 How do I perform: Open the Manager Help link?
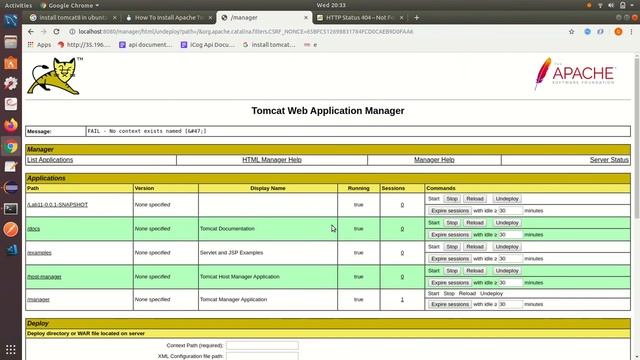pyautogui.click(x=434, y=160)
